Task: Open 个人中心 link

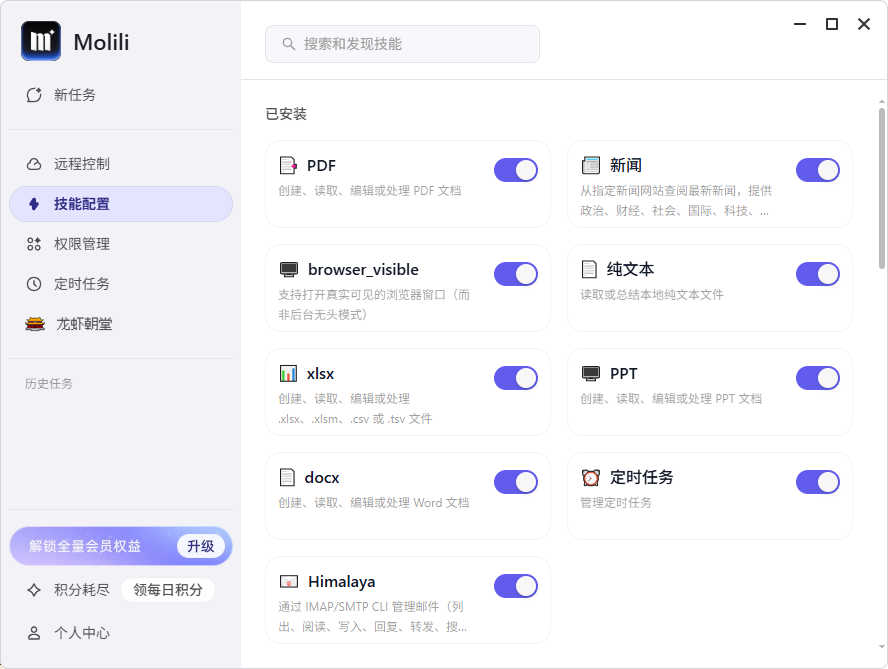Action: (121, 633)
